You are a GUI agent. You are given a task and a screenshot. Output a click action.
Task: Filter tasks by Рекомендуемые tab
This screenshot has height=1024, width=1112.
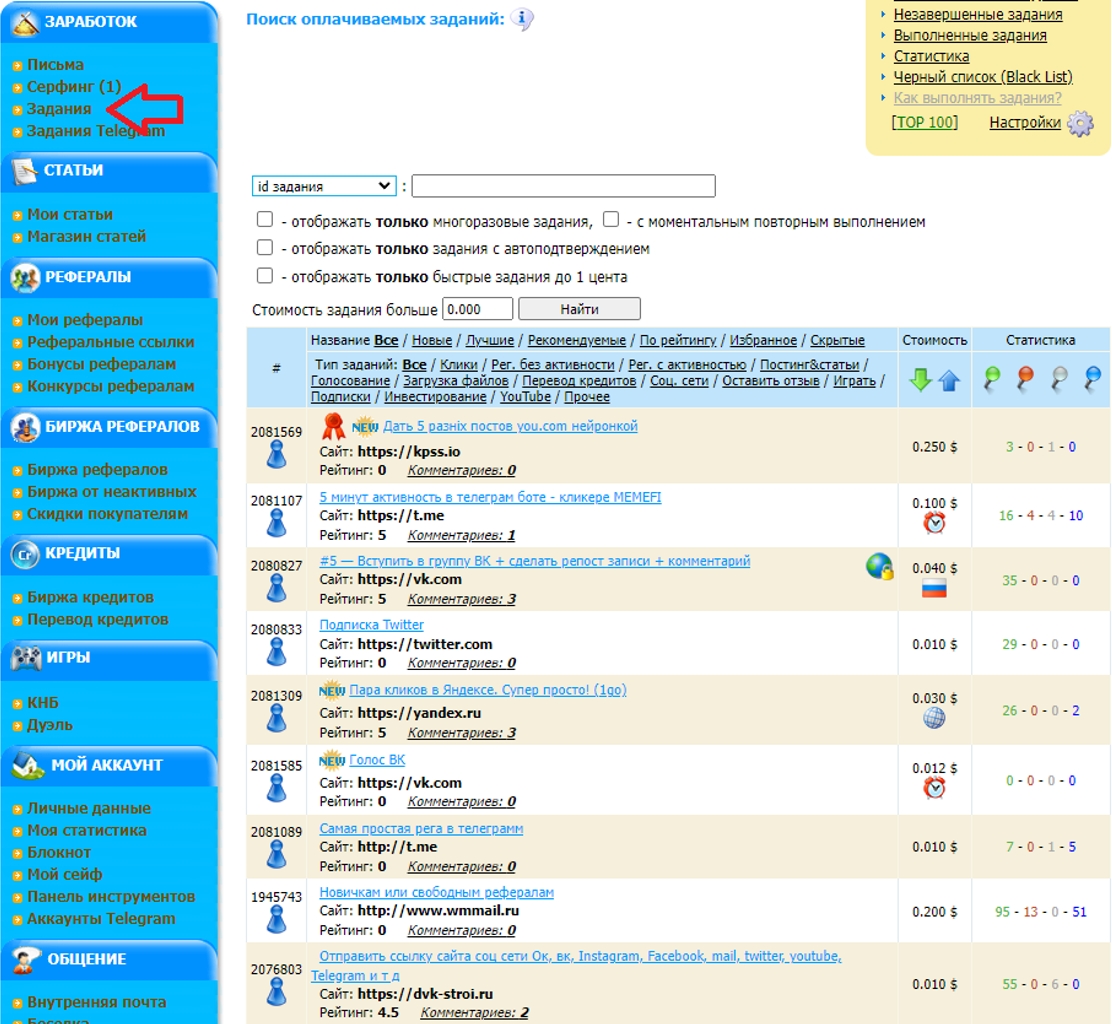click(x=577, y=340)
